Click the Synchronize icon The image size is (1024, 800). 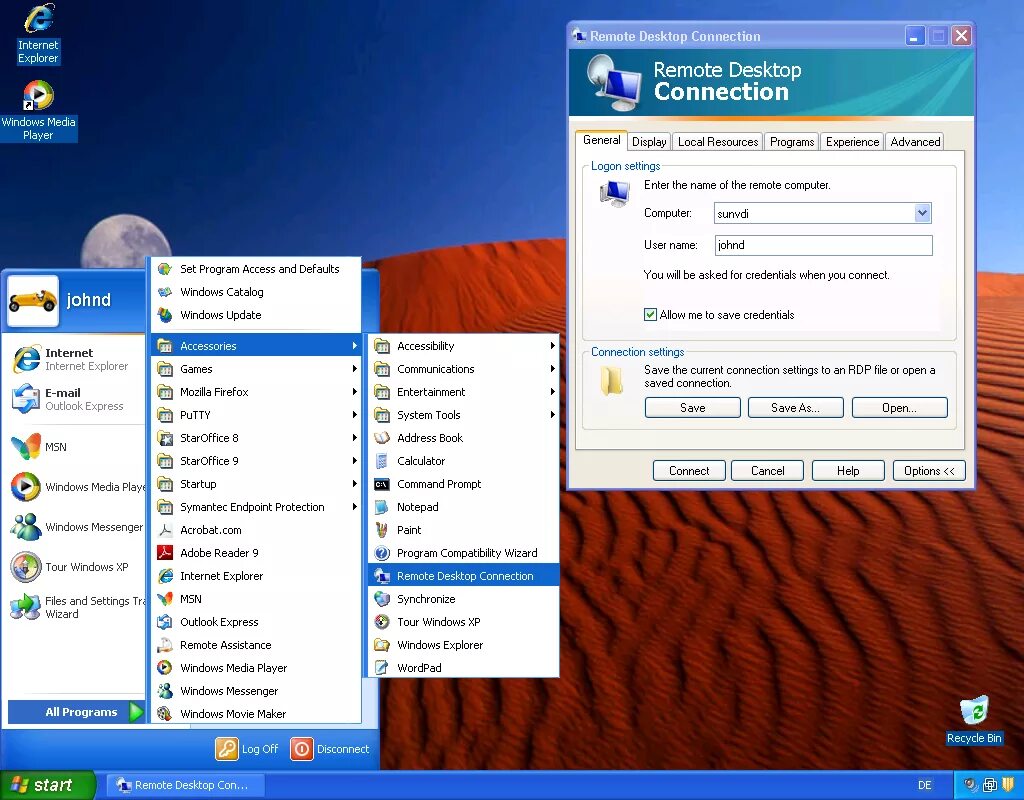(x=382, y=599)
